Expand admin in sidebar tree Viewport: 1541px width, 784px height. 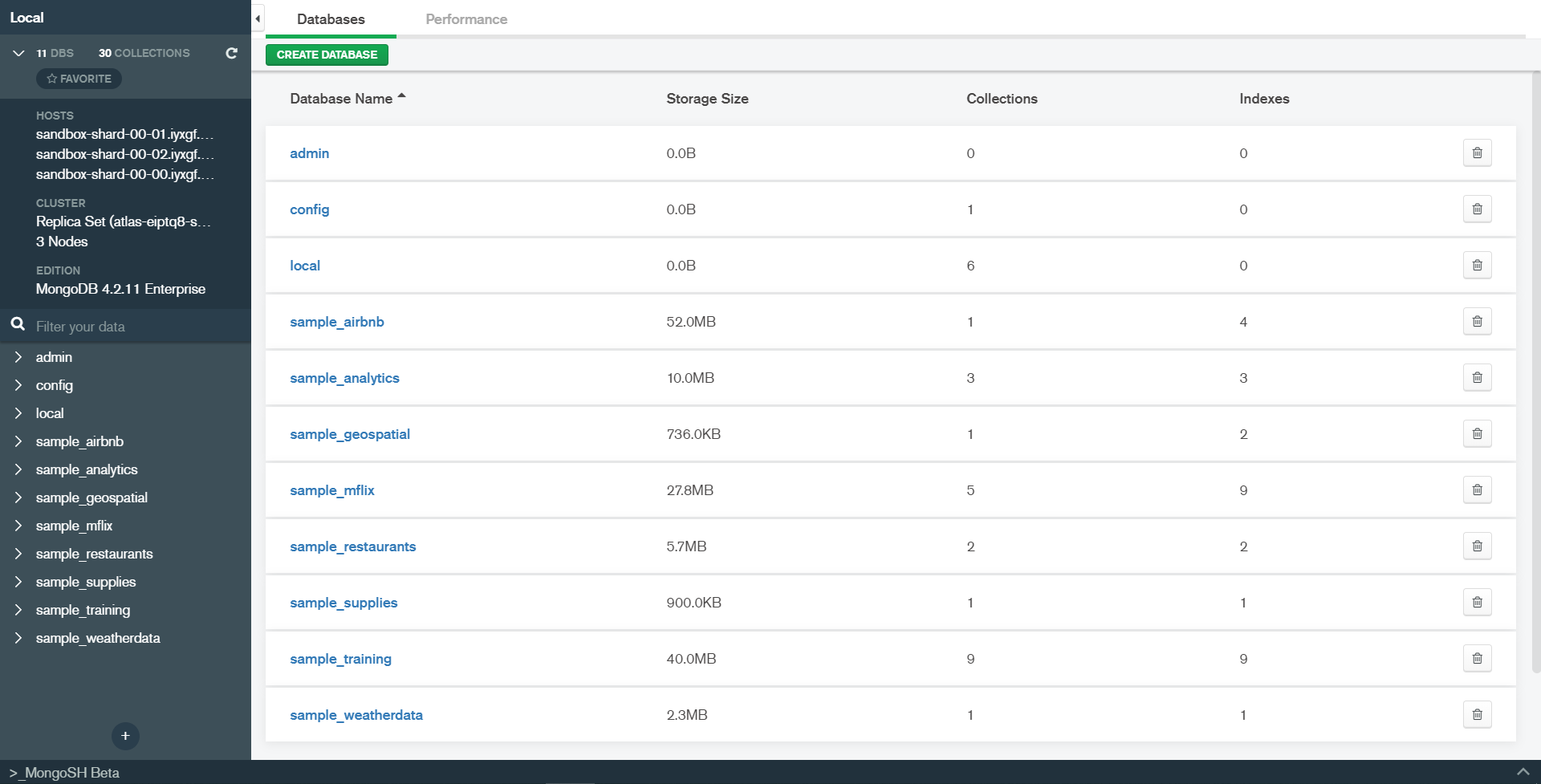(x=18, y=357)
